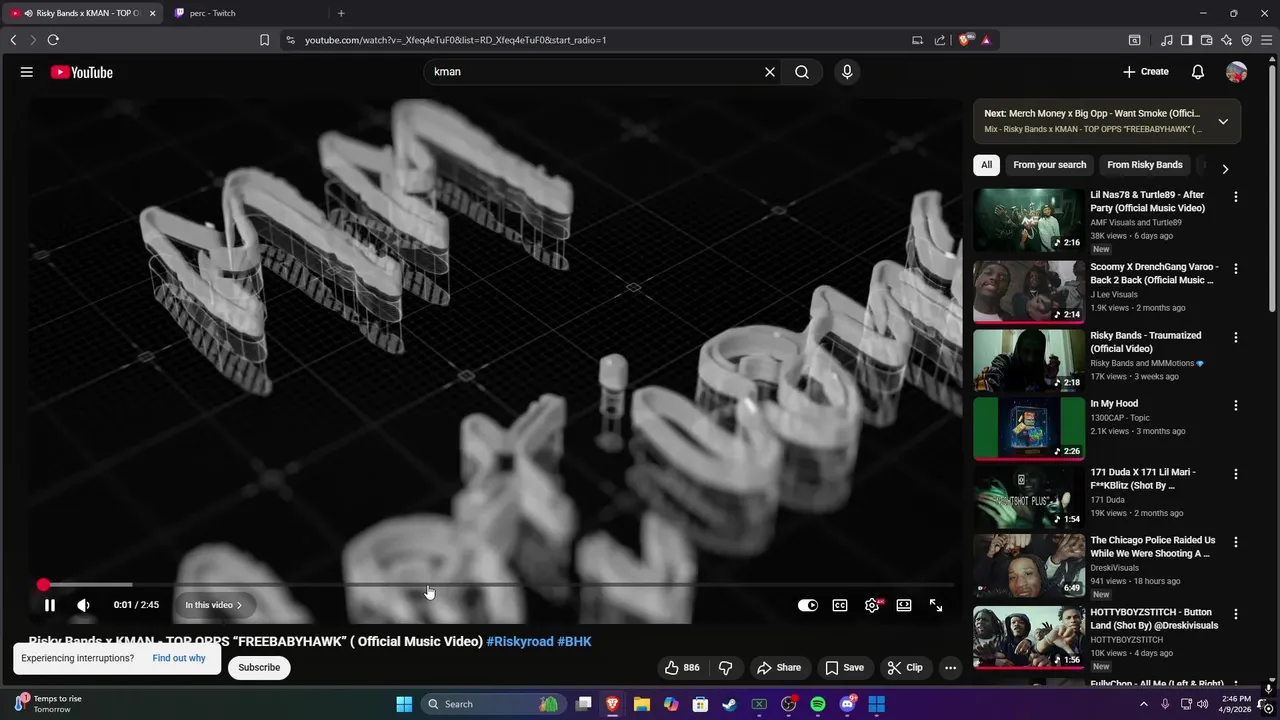The image size is (1280, 720).
Task: Toggle browser sidebar panel
Action: click(1186, 40)
